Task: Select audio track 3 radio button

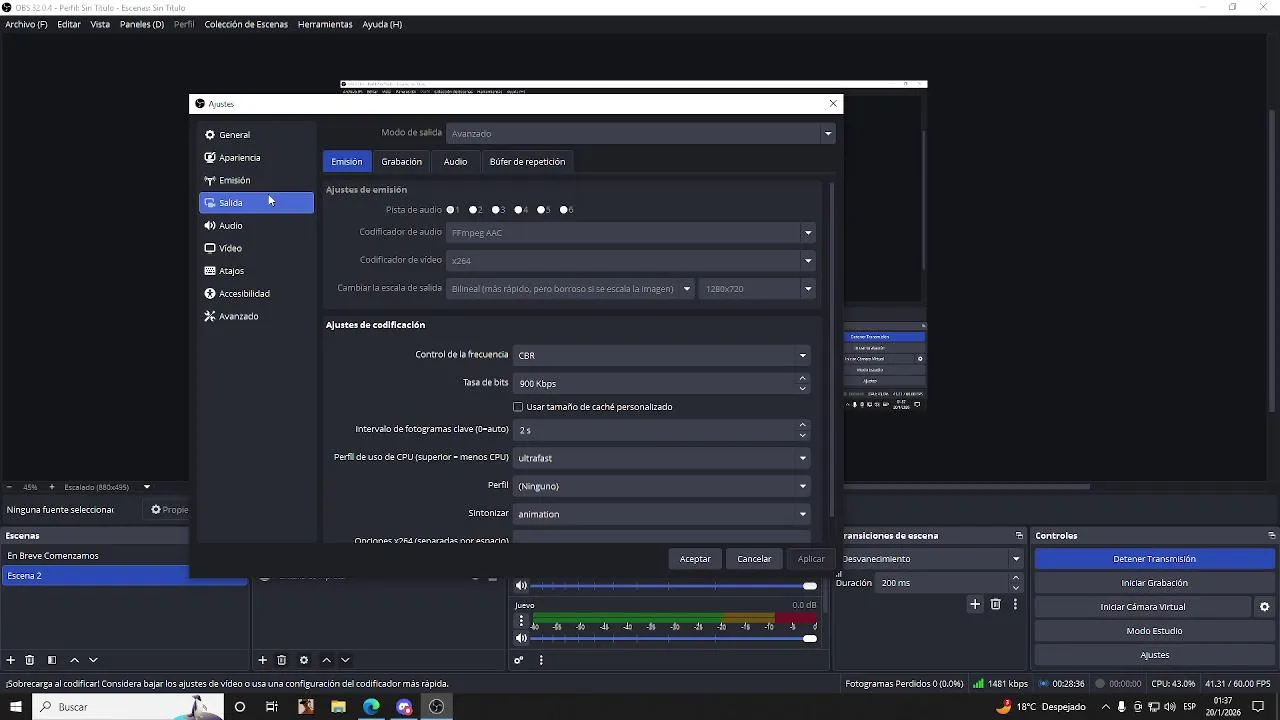Action: pos(497,210)
